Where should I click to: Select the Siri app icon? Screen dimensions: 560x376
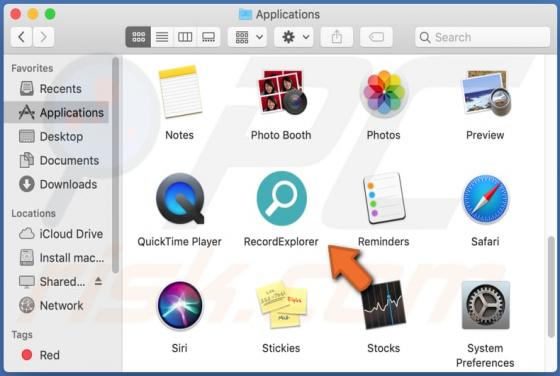coord(180,306)
